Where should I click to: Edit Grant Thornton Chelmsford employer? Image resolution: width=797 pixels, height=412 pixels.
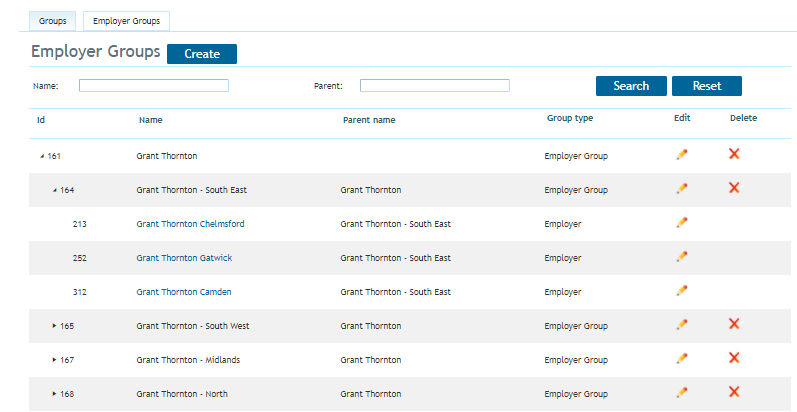(682, 223)
